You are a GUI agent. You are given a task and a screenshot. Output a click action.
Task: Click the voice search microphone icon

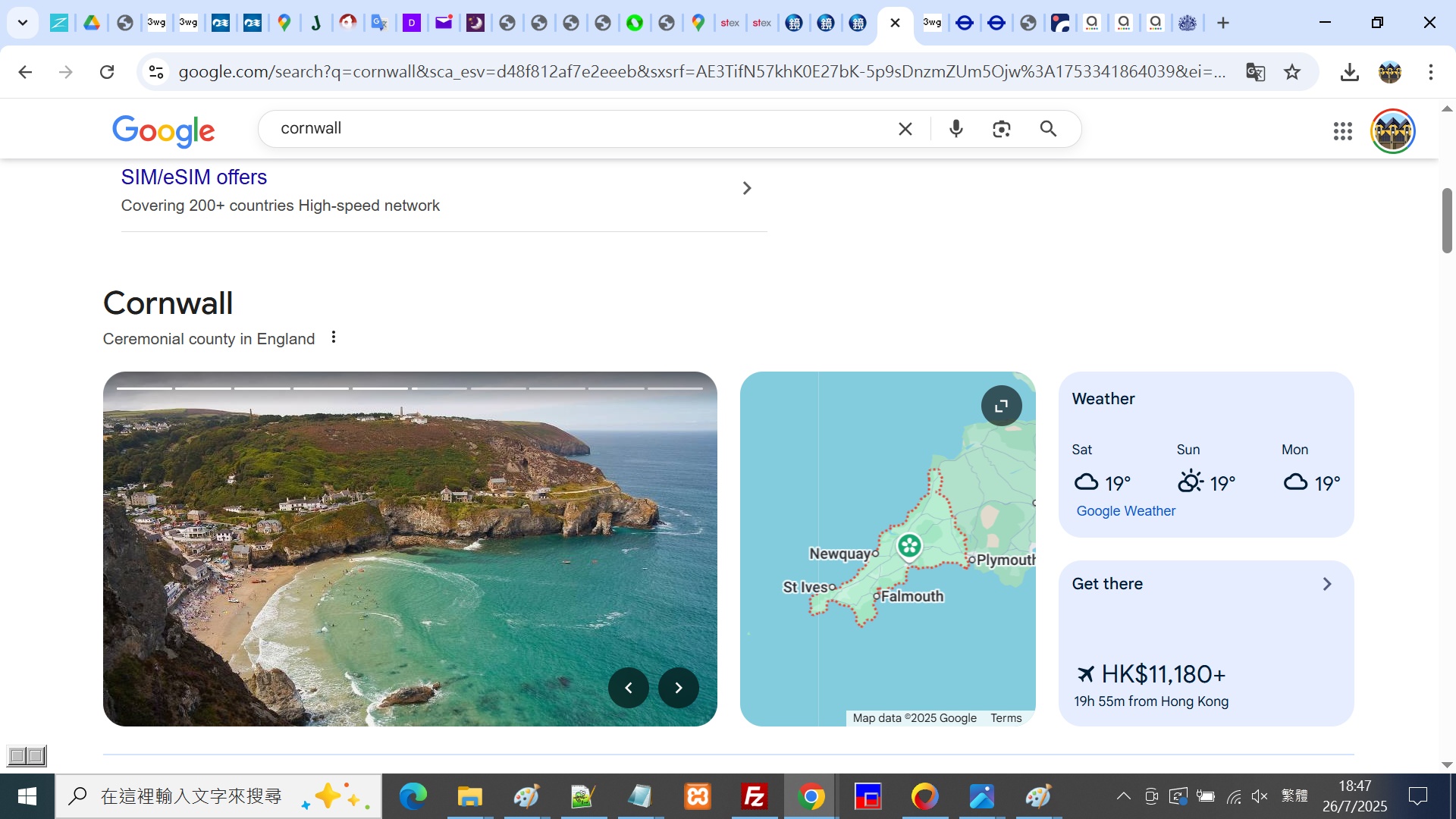[x=955, y=129]
